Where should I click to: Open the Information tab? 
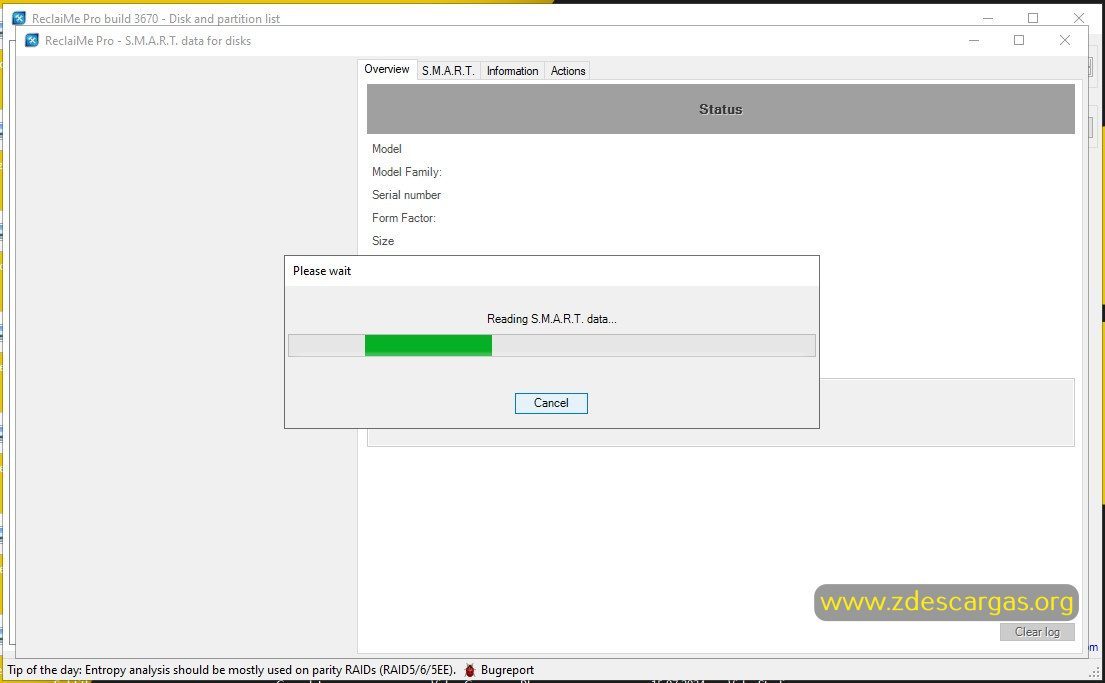512,70
